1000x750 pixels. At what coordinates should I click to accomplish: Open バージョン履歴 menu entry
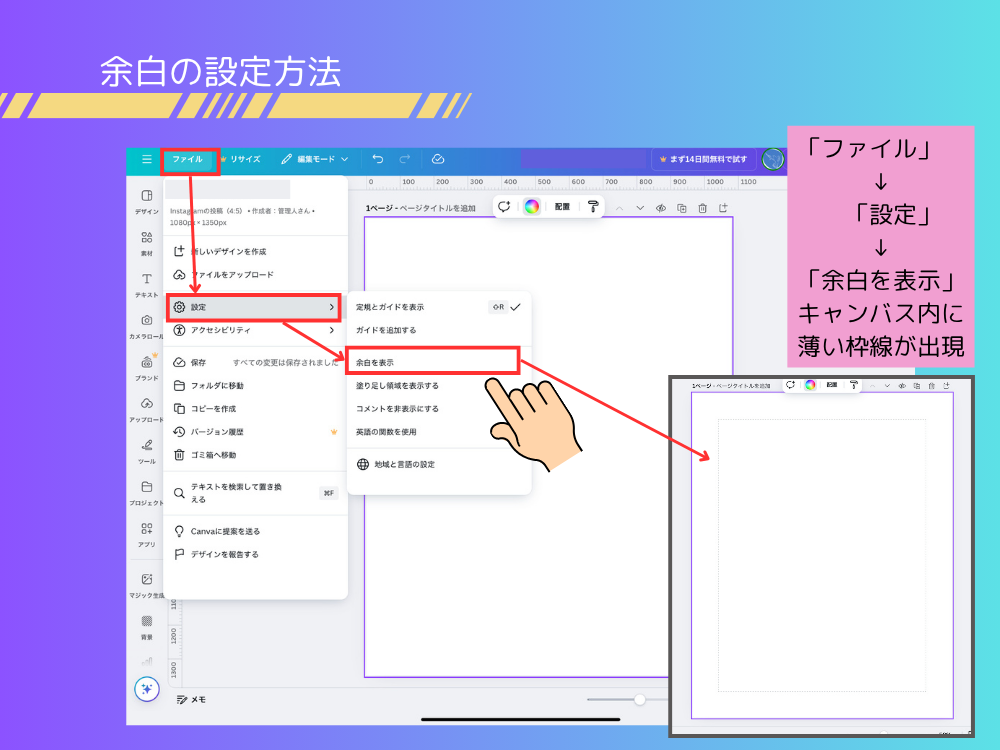pos(255,432)
